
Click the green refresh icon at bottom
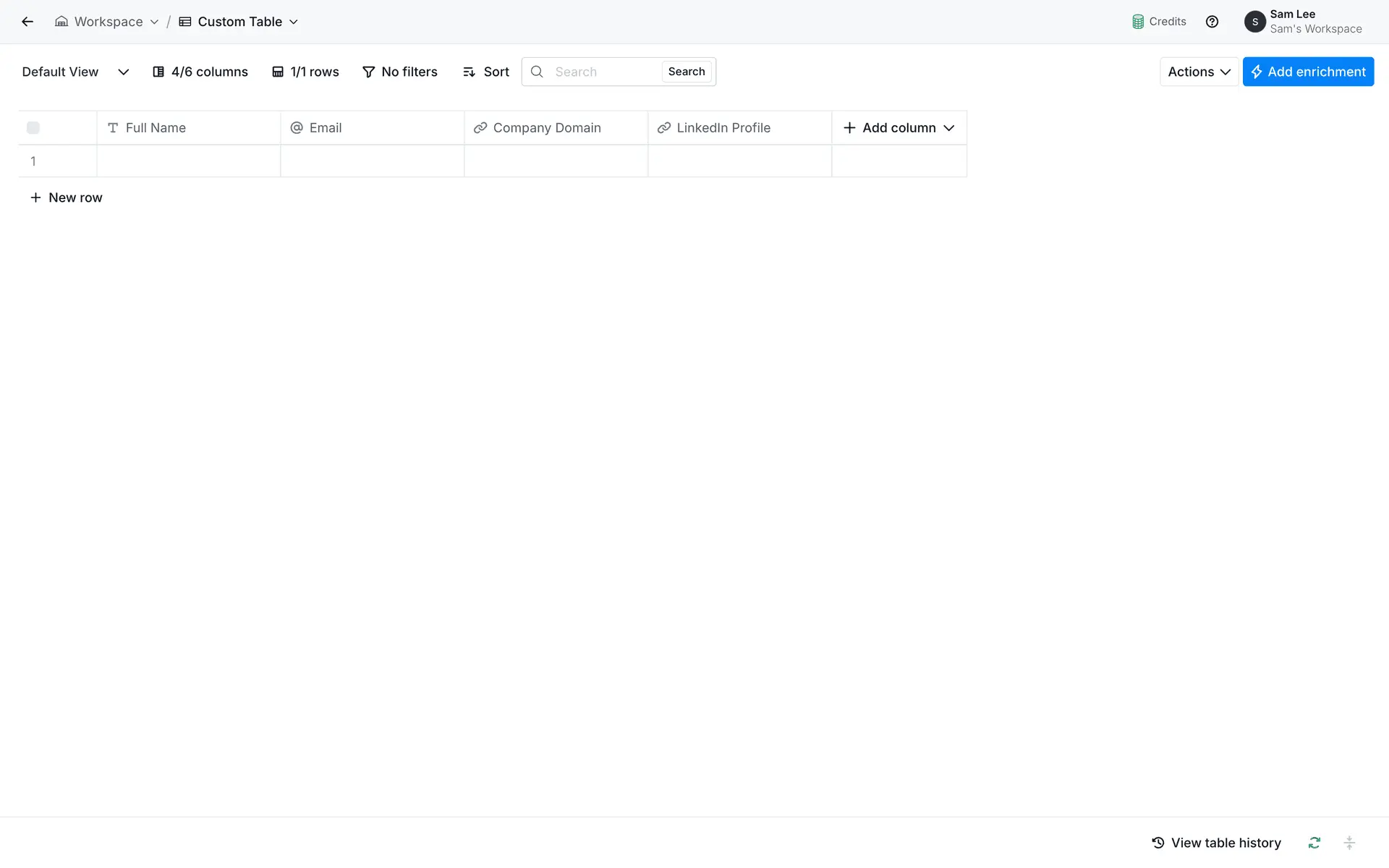(x=1314, y=843)
